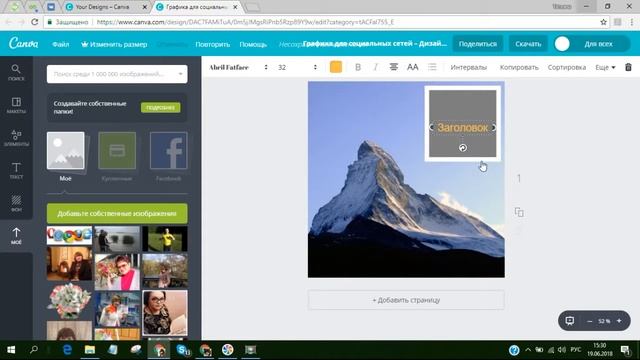Open the image search field dropdown arrow

click(180, 74)
